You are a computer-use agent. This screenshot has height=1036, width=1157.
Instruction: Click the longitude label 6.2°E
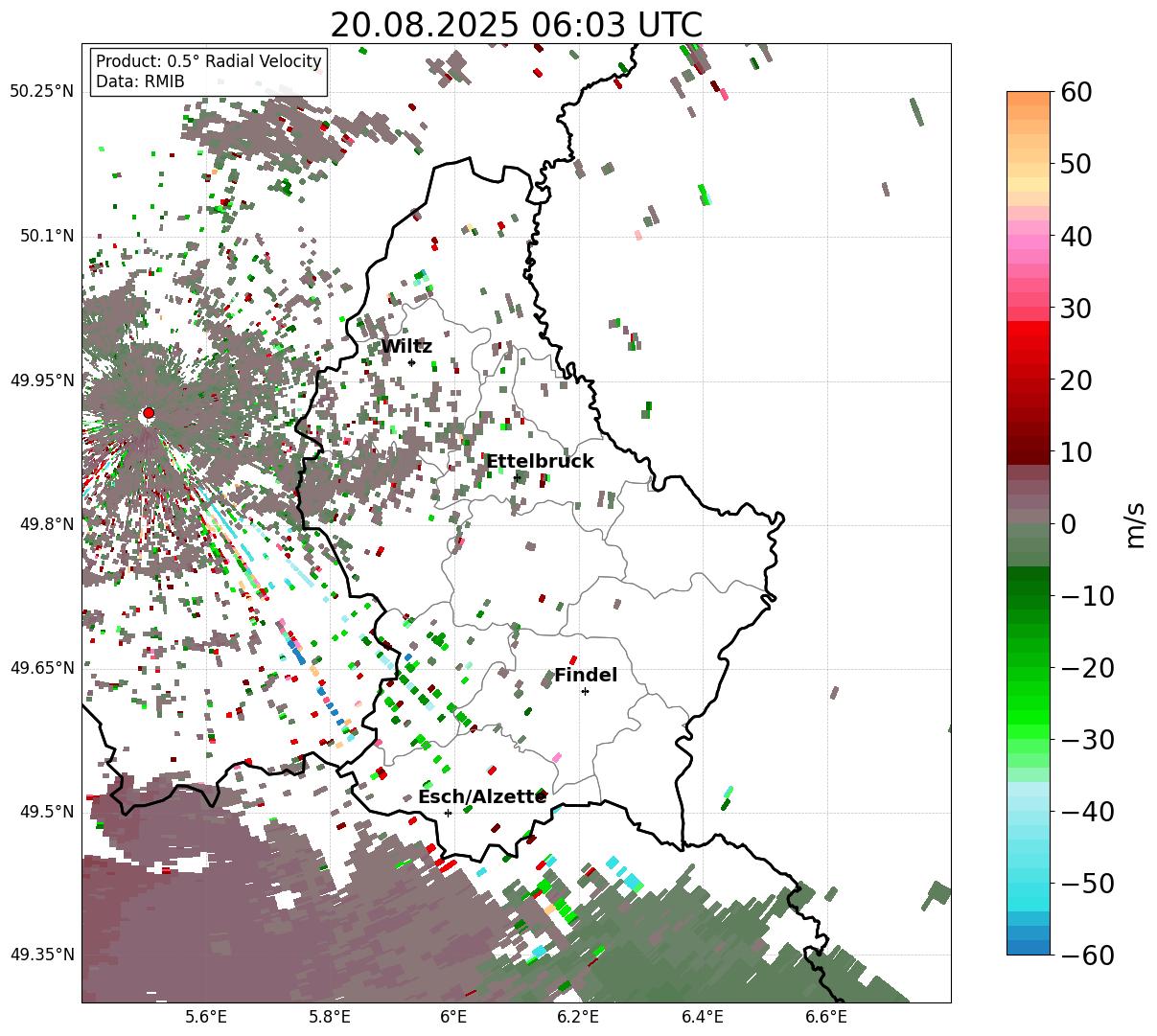pyautogui.click(x=578, y=1016)
